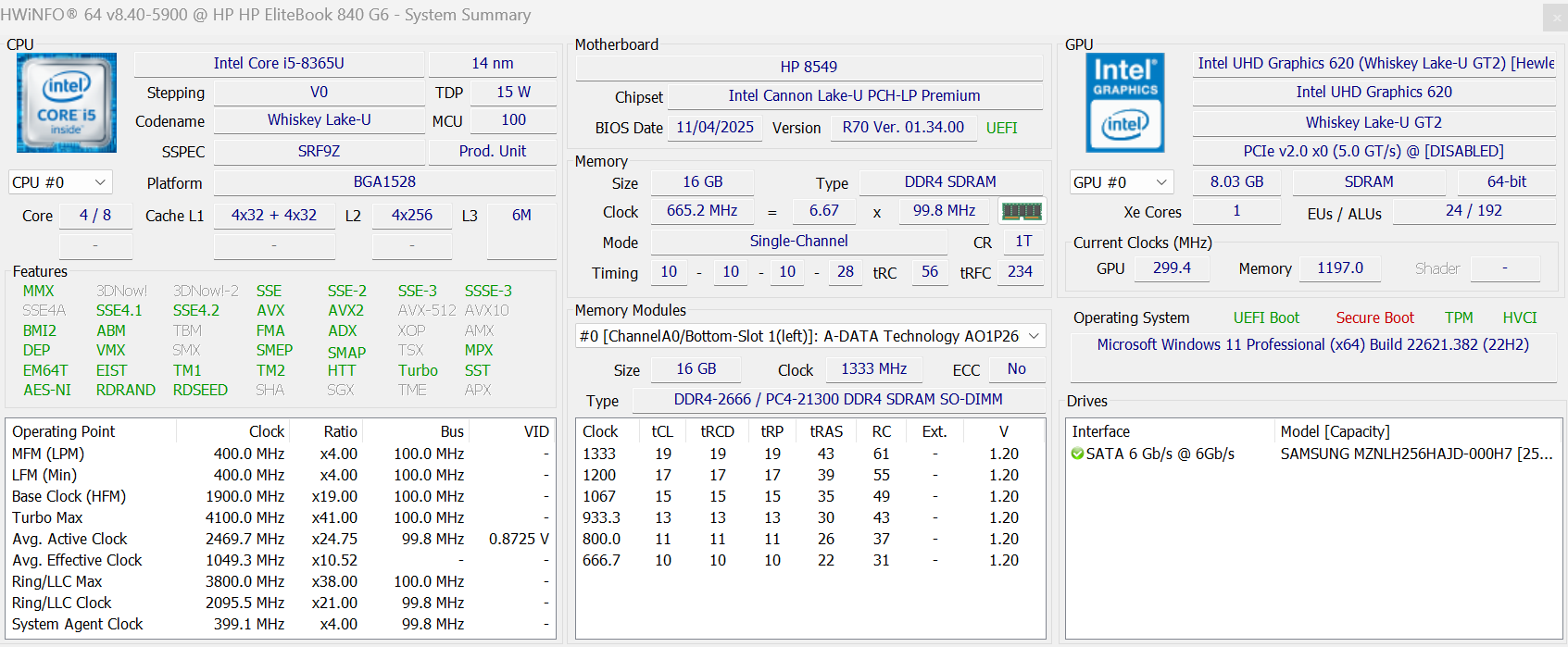Click the DDR4-2666 module type field
Screen dimensions: 1568x647
click(x=837, y=399)
